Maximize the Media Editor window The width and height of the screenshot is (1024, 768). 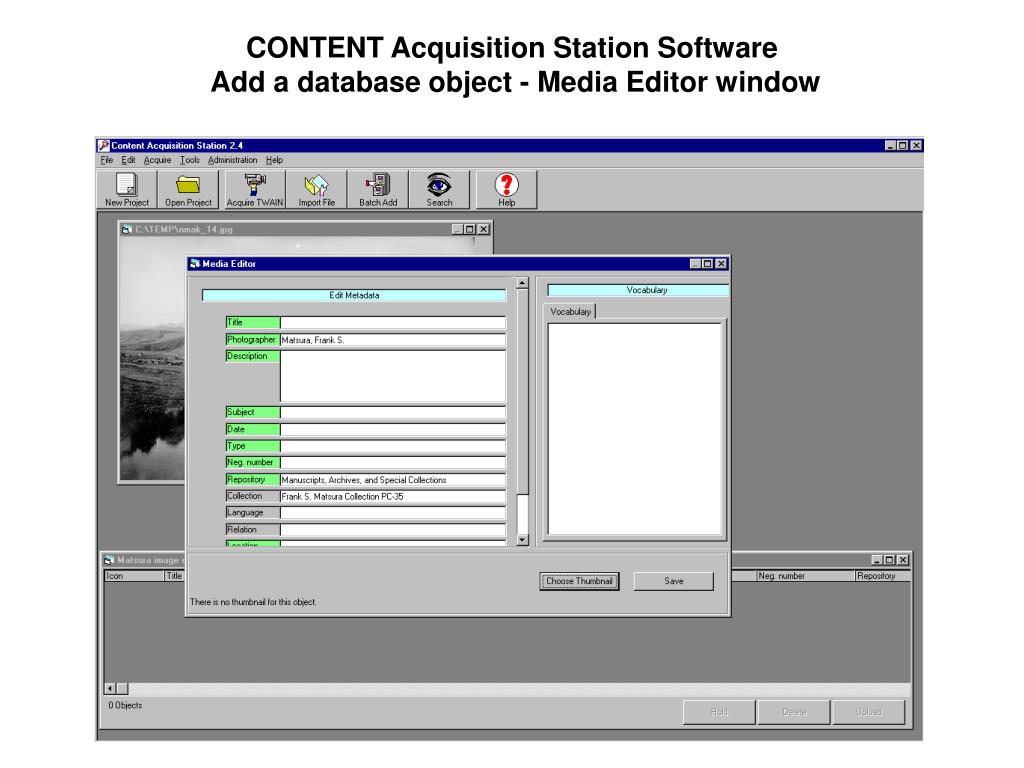[x=708, y=264]
